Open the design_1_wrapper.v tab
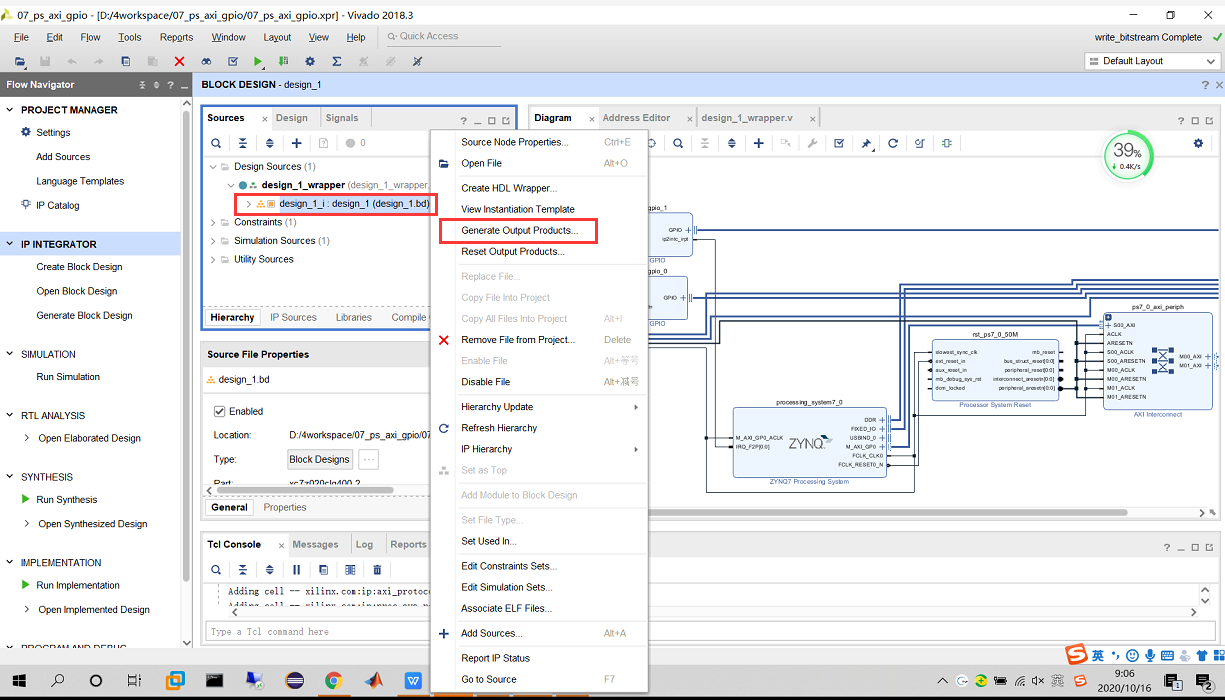1225x700 pixels. click(x=747, y=118)
